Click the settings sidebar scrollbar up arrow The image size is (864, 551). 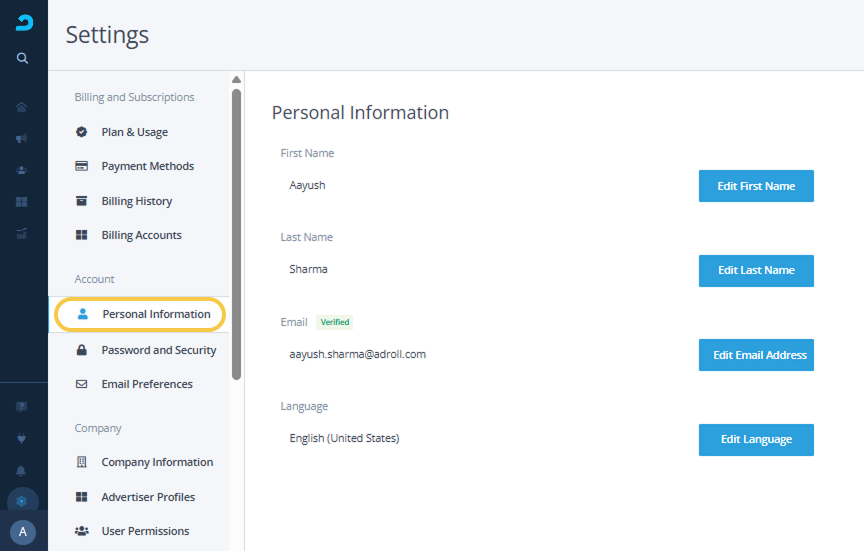point(237,79)
